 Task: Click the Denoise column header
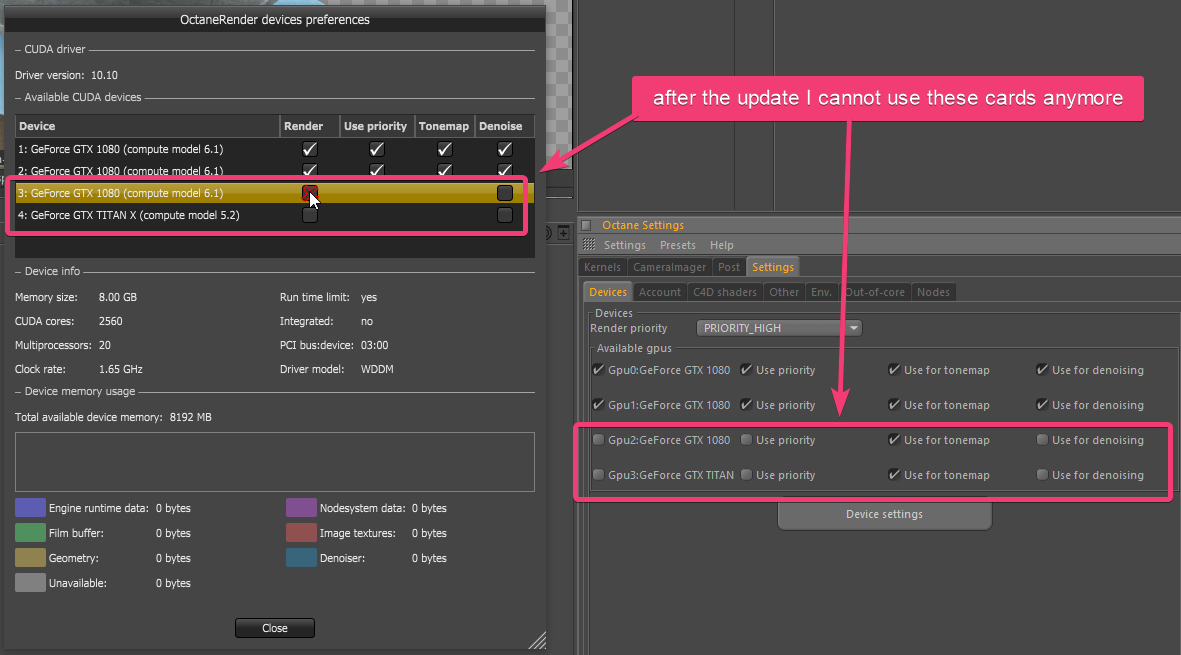click(505, 126)
